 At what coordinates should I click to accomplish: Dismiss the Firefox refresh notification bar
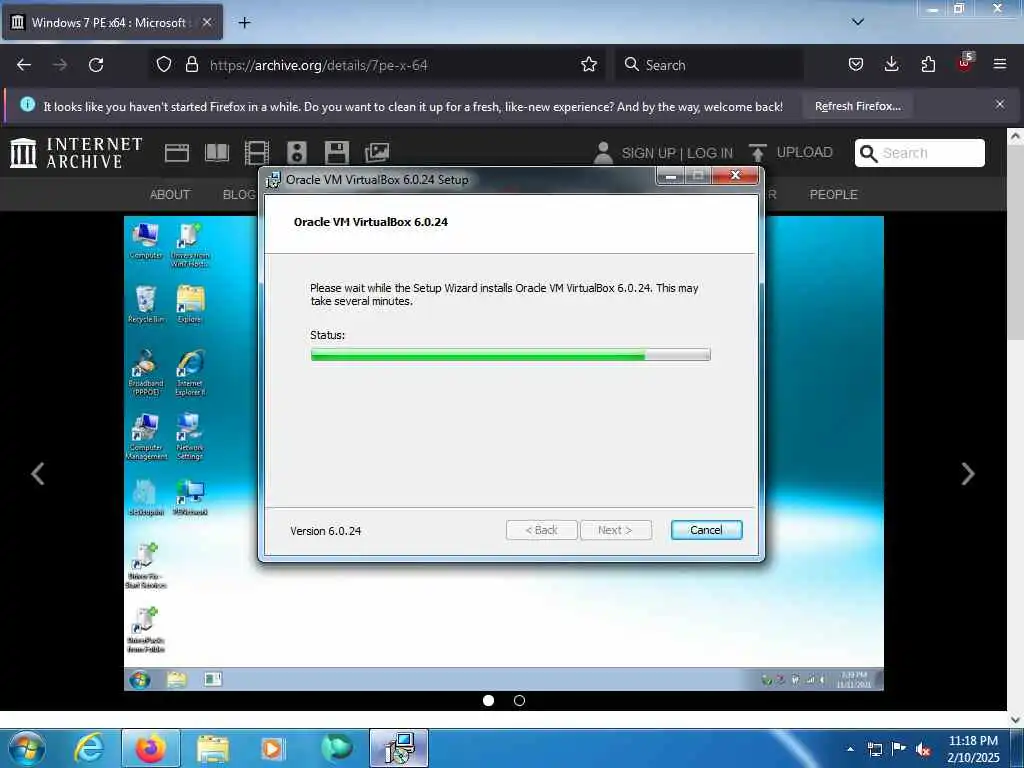1000,104
